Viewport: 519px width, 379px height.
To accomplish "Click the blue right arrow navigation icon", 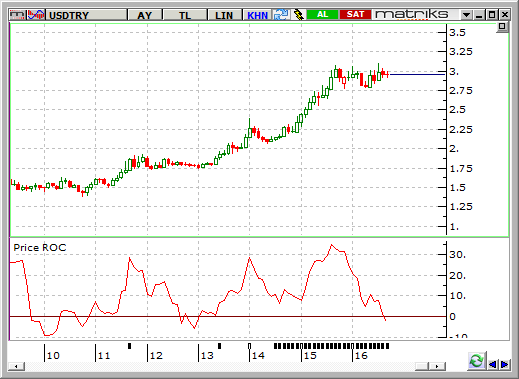I will click(x=505, y=364).
